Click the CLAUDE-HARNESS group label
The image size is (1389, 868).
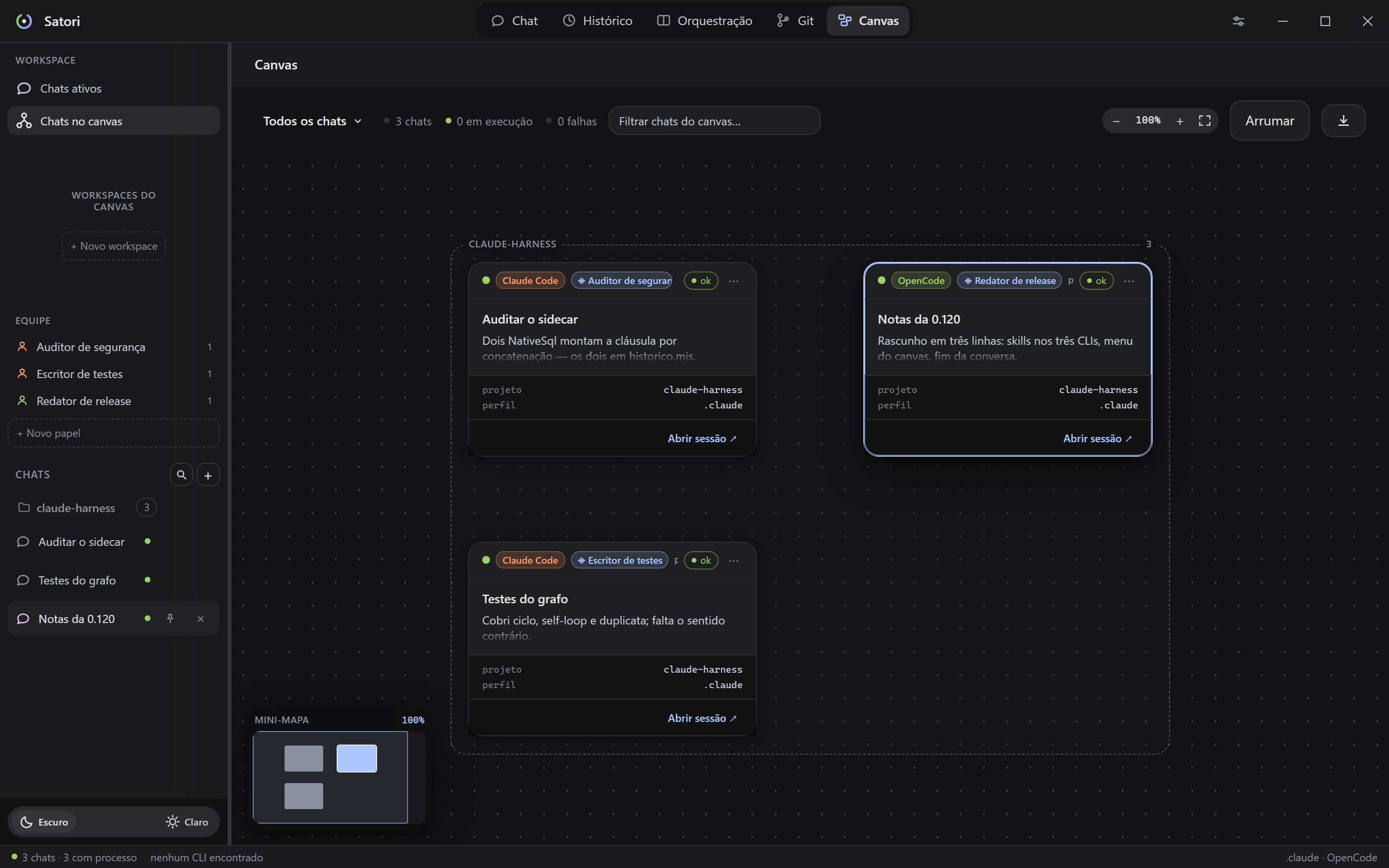coord(512,244)
